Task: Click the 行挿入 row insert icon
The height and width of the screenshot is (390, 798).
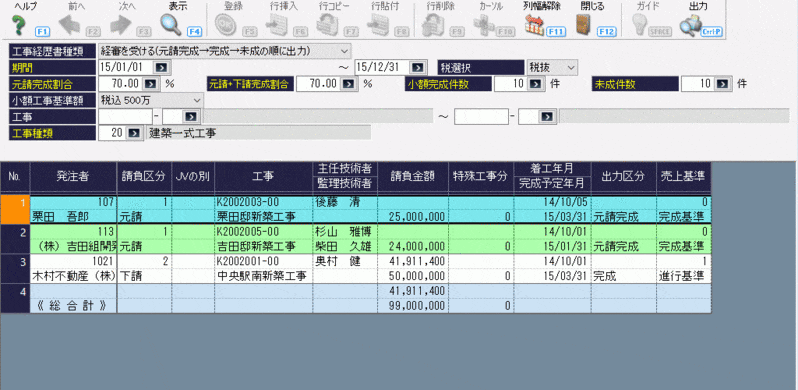Action: pyautogui.click(x=277, y=24)
